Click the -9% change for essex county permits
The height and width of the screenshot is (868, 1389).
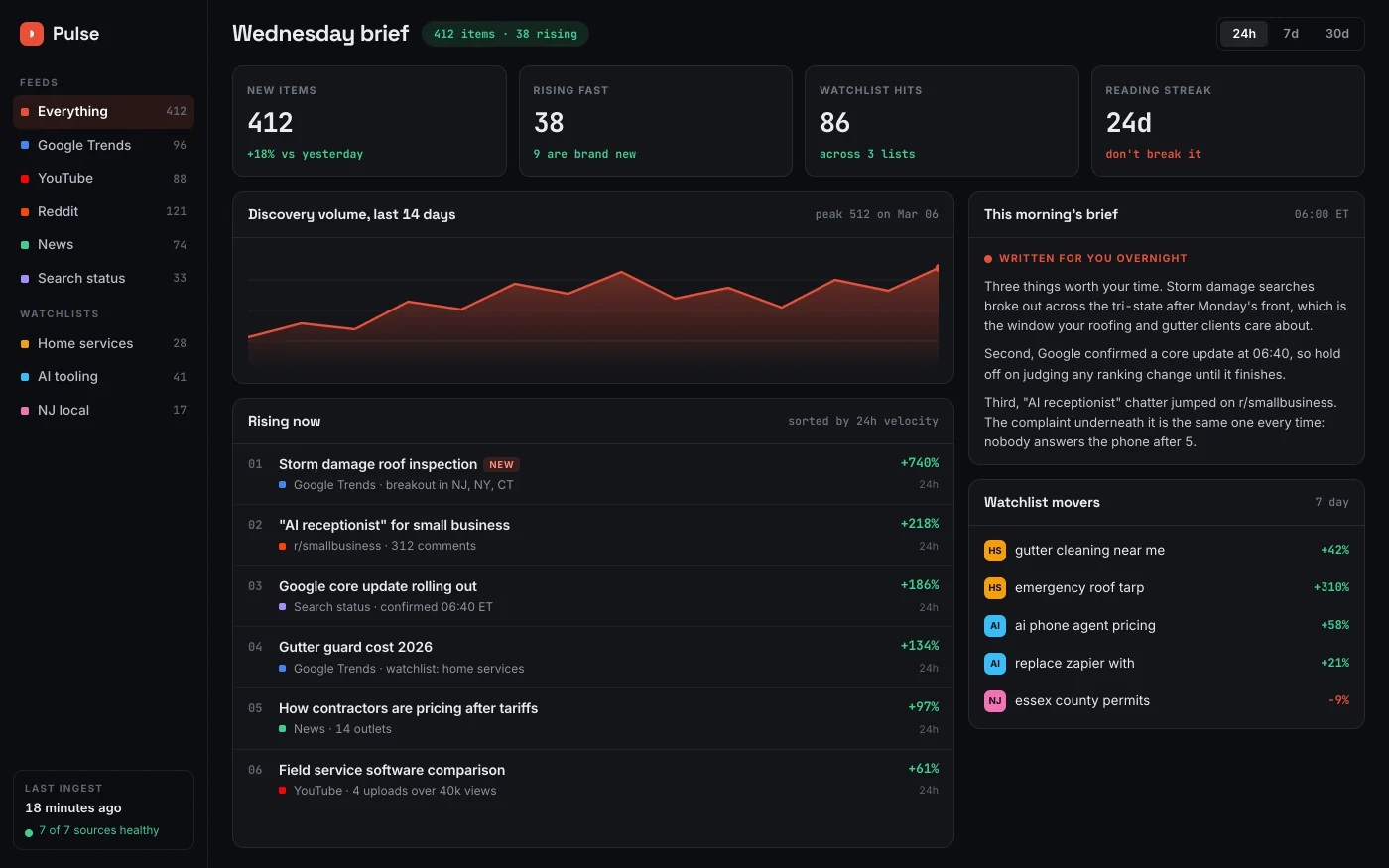point(1338,700)
